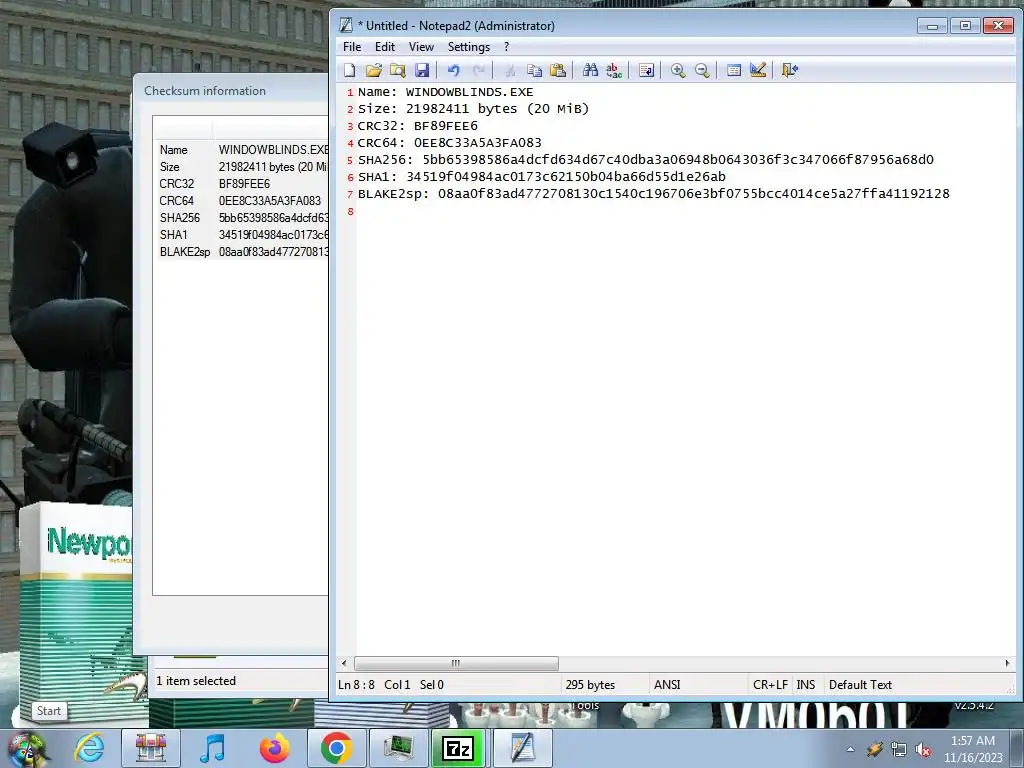Viewport: 1024px width, 768px height.
Task: Open the customize schemes icon
Action: click(758, 71)
